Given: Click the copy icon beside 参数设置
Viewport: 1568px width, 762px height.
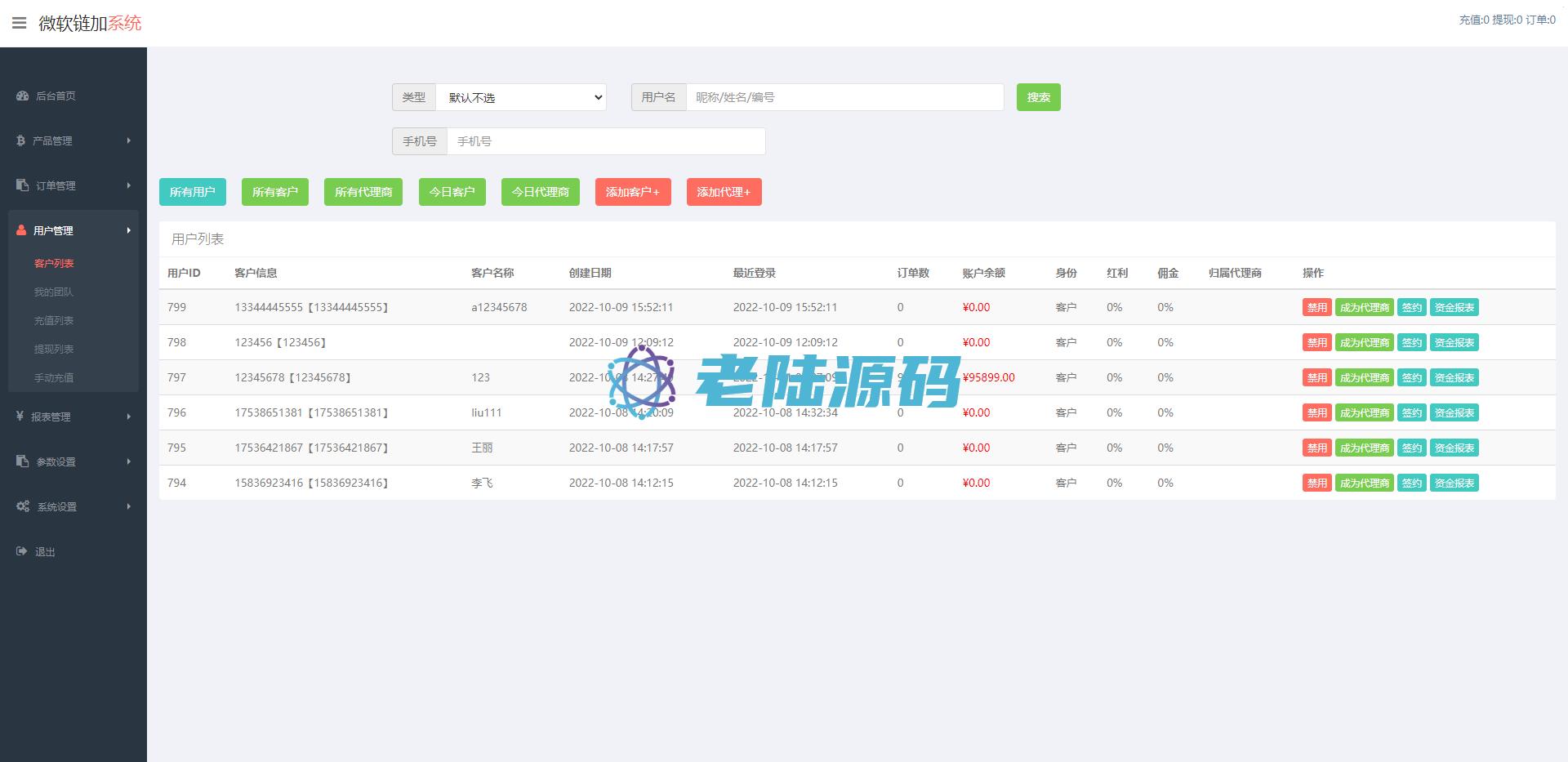Looking at the screenshot, I should coord(22,461).
